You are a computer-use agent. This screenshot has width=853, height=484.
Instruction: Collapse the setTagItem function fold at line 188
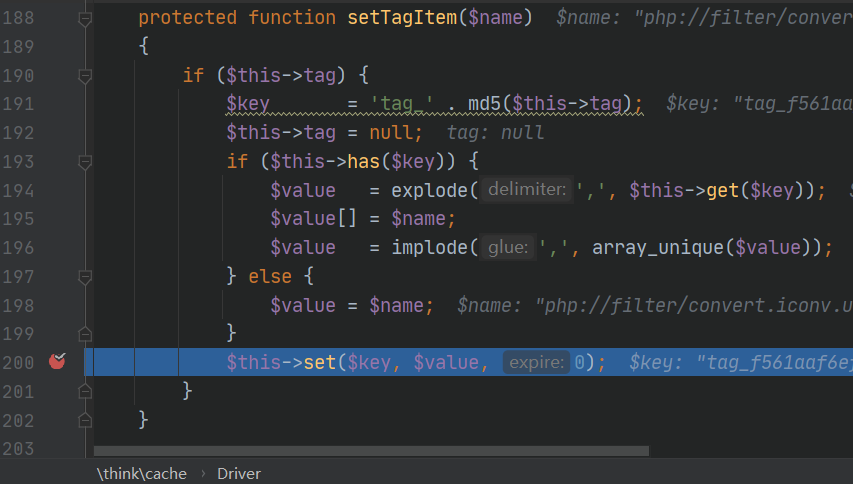pyautogui.click(x=85, y=20)
